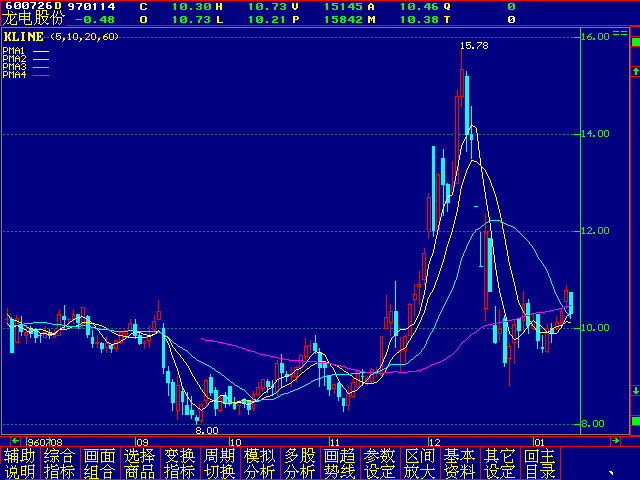640x480 pixels.
Task: Click the green block at bottom right
Action: click(x=634, y=421)
